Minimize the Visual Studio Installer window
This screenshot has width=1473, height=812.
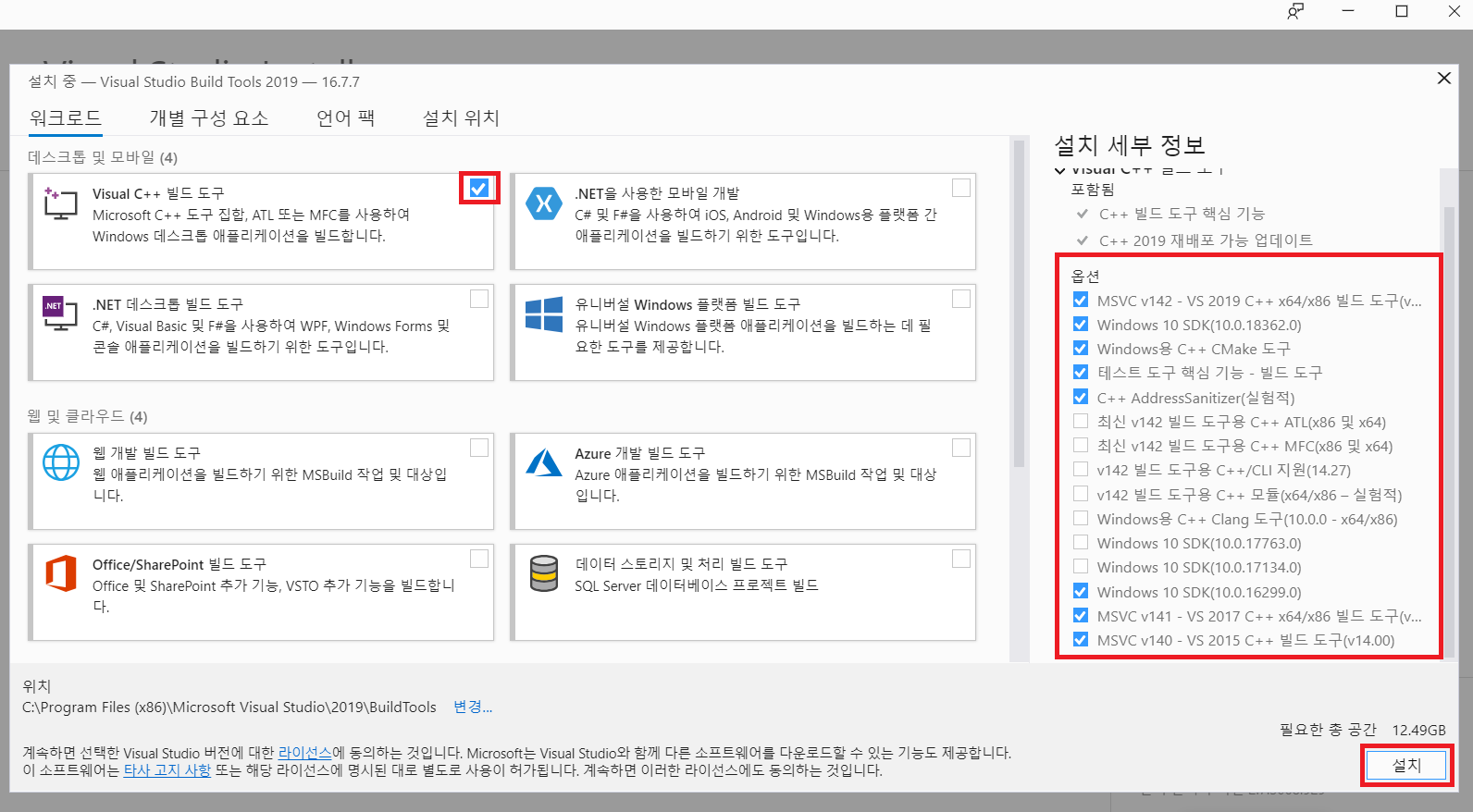pyautogui.click(x=1348, y=11)
